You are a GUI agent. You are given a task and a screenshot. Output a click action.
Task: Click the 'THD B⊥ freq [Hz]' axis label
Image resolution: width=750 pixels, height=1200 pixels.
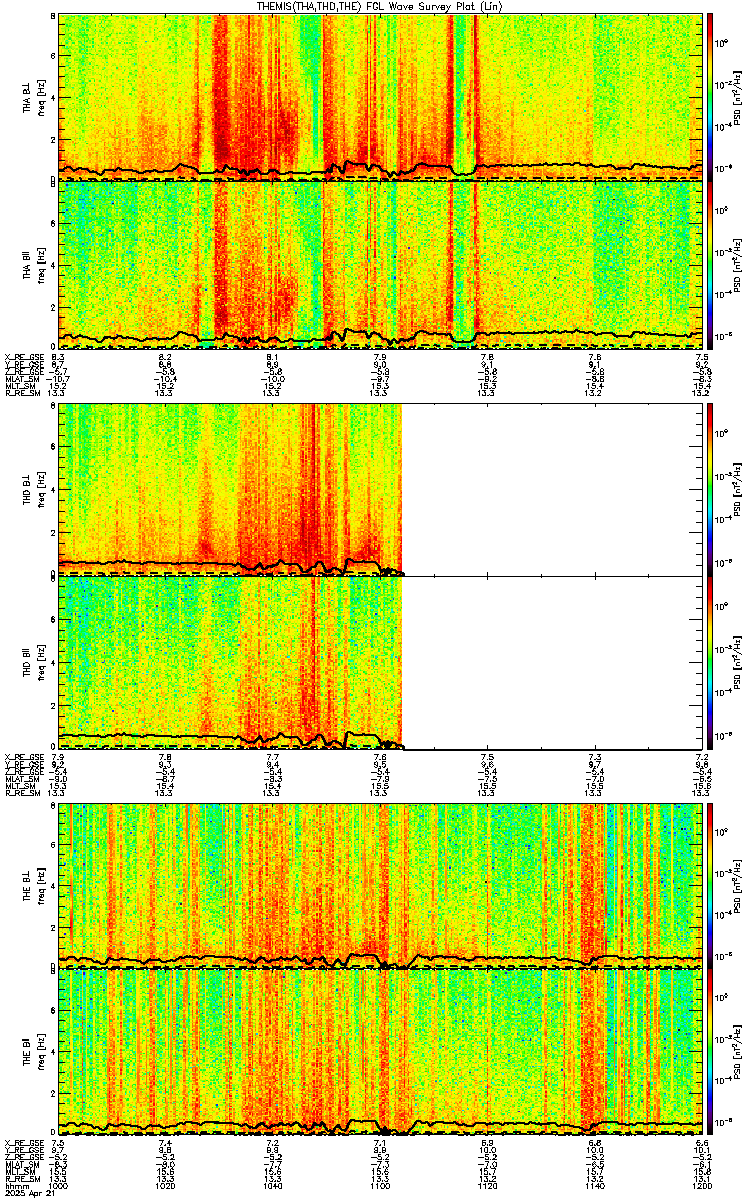[36, 489]
